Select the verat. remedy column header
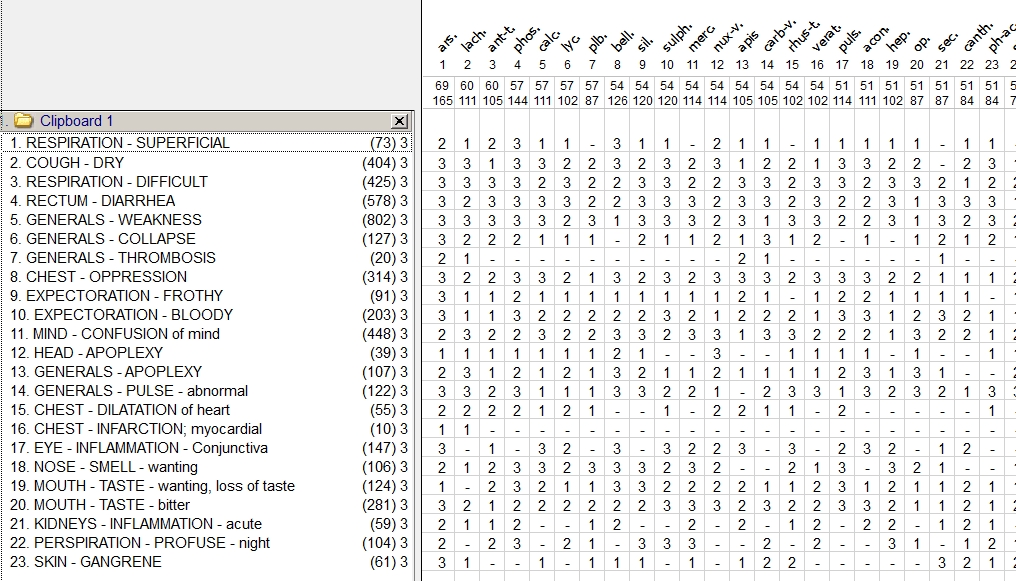The width and height of the screenshot is (1016, 581). [x=826, y=39]
